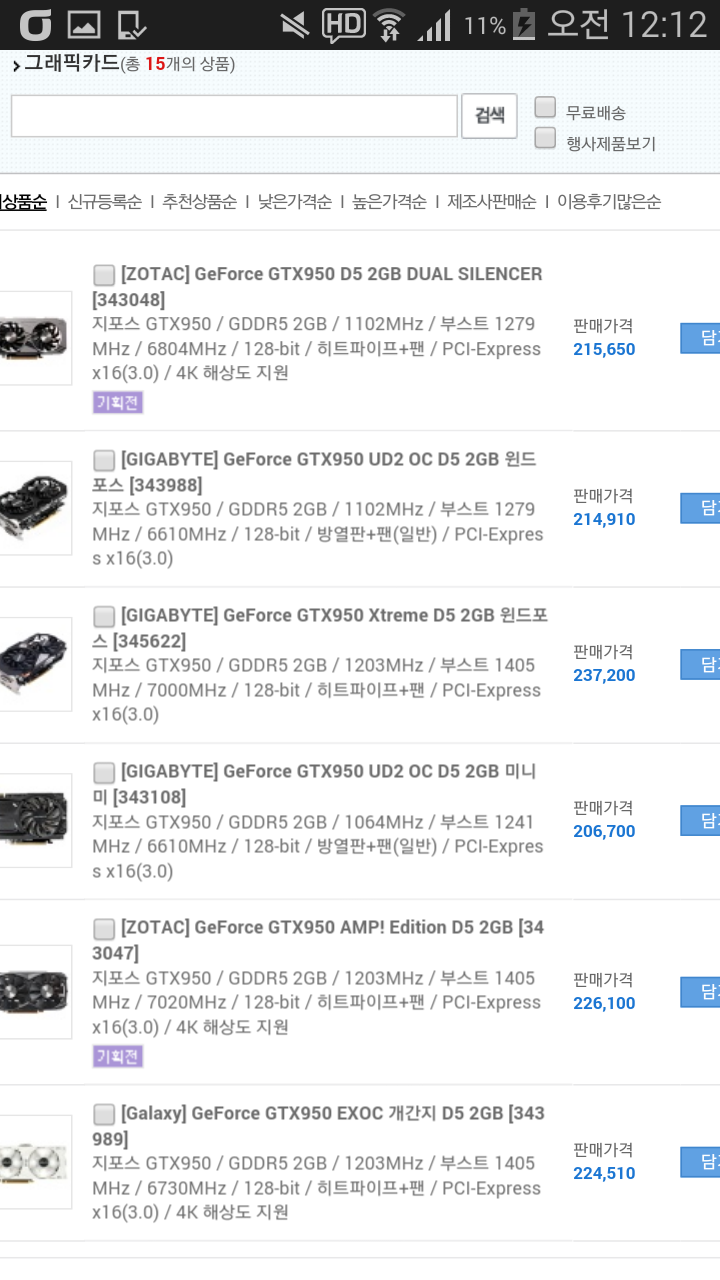Check the Galaxy GTX950 EXOC checkbox
The height and width of the screenshot is (1280, 720).
(x=104, y=1114)
